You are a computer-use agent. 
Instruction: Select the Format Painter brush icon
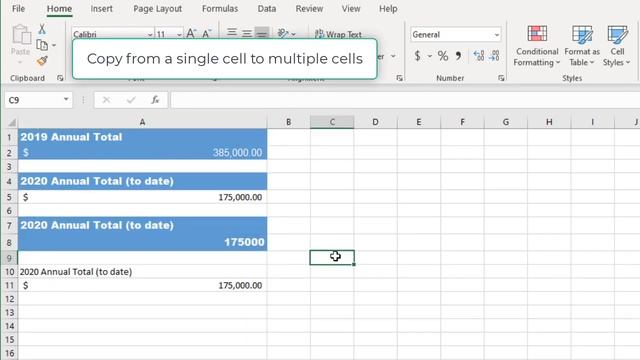42,61
